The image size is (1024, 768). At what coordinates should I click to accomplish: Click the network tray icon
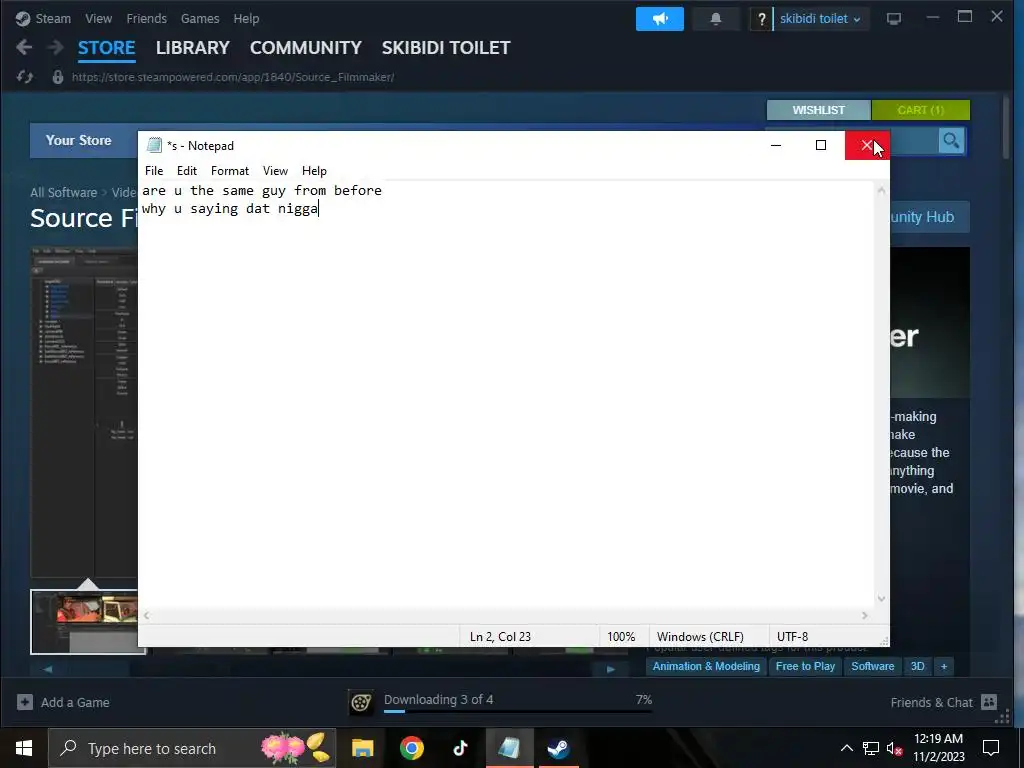[x=871, y=748]
